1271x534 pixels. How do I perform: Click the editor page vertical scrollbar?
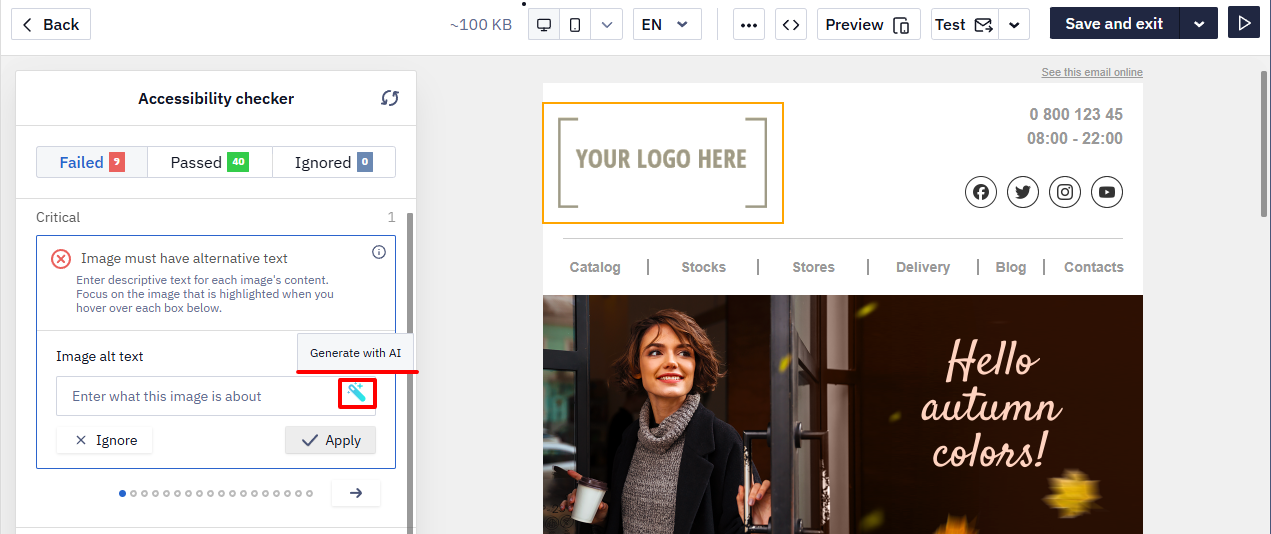click(x=1264, y=144)
